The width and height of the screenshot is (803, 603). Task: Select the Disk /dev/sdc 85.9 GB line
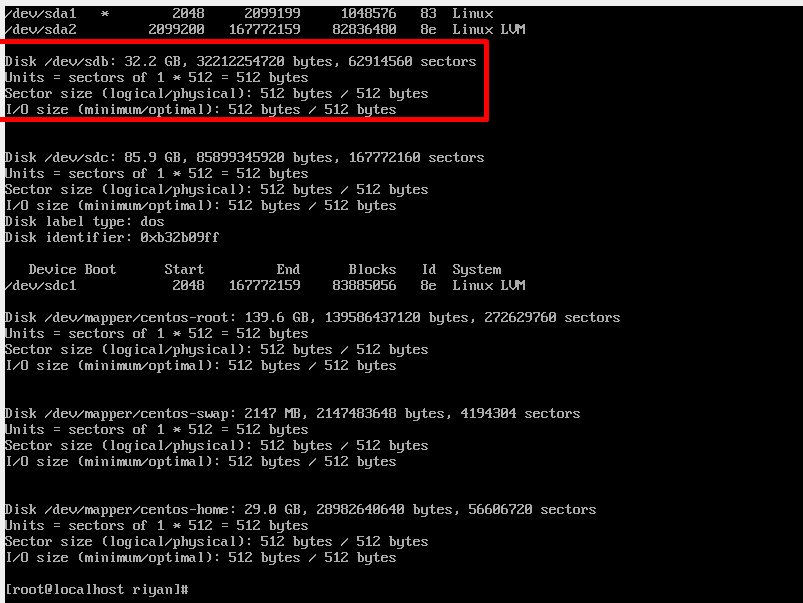pyautogui.click(x=240, y=157)
